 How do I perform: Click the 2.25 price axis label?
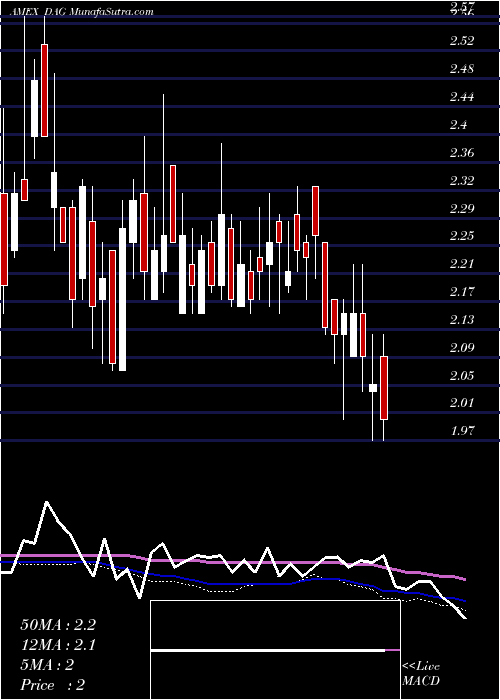coord(462,236)
